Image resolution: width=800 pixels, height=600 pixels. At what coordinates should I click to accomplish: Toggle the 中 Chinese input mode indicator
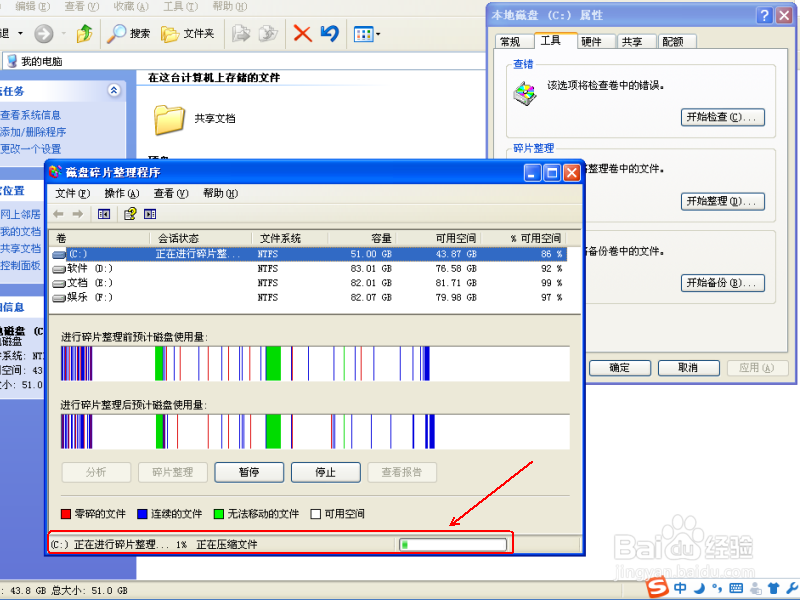tap(680, 588)
